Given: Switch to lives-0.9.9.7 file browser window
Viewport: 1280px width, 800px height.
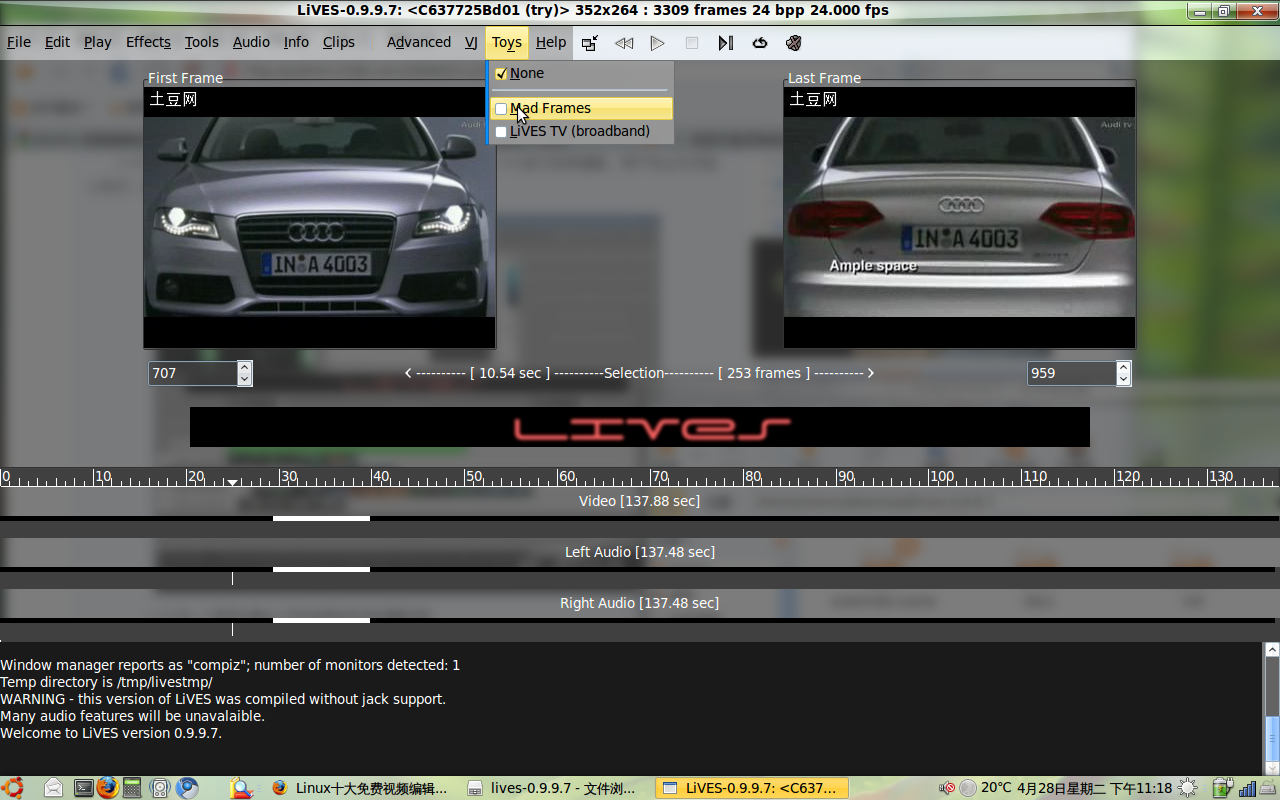Looking at the screenshot, I should tap(555, 788).
